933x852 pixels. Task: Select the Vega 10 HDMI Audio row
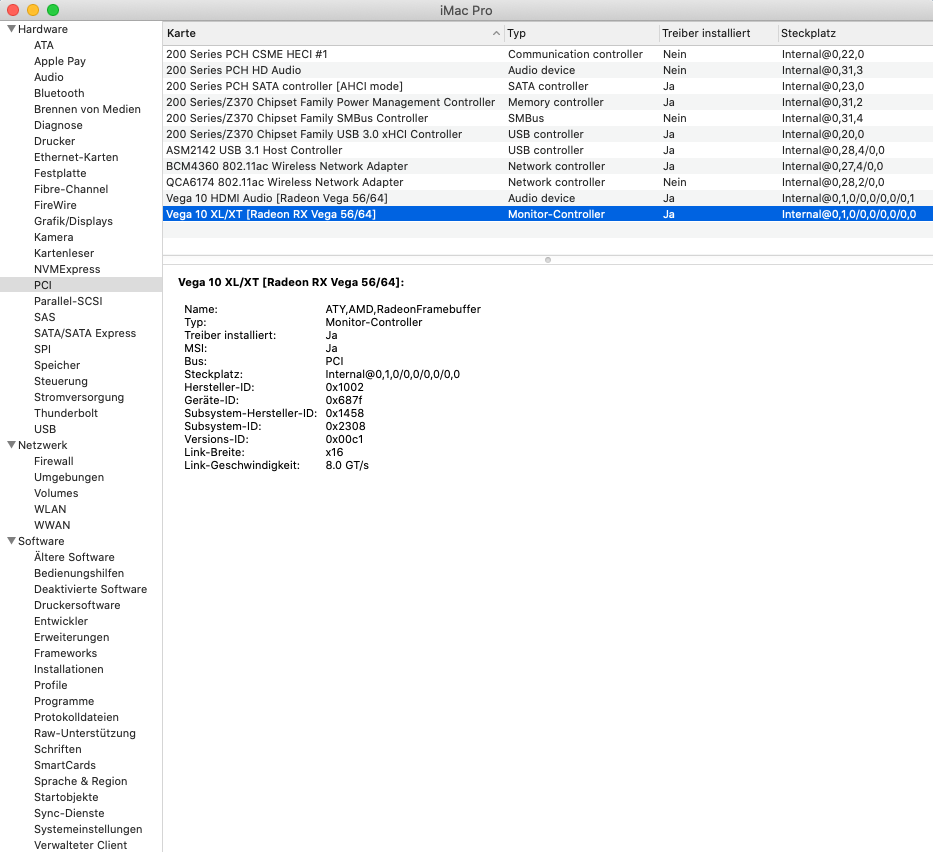point(547,199)
